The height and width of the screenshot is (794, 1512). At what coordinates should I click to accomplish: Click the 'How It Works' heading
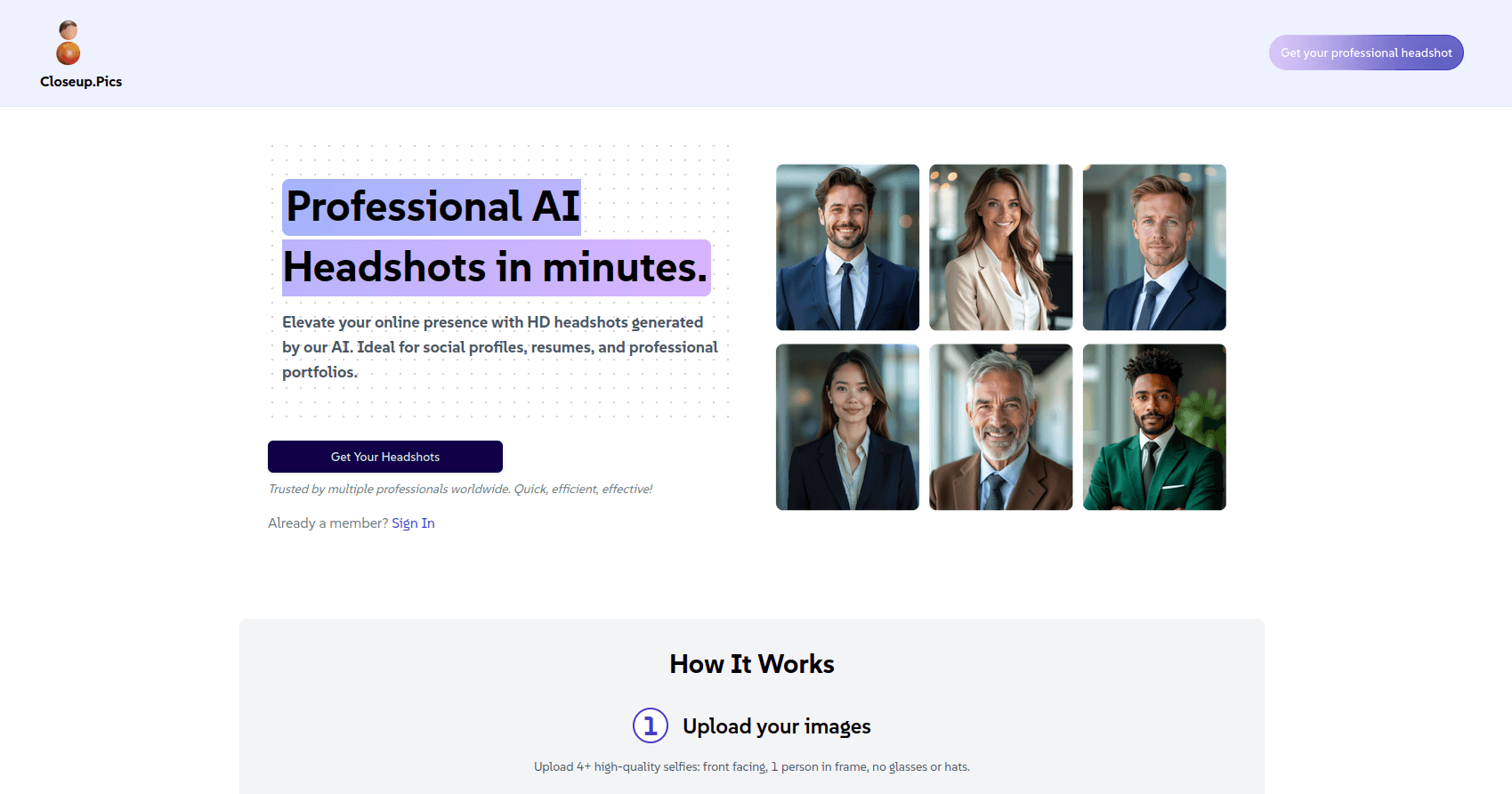click(752, 664)
